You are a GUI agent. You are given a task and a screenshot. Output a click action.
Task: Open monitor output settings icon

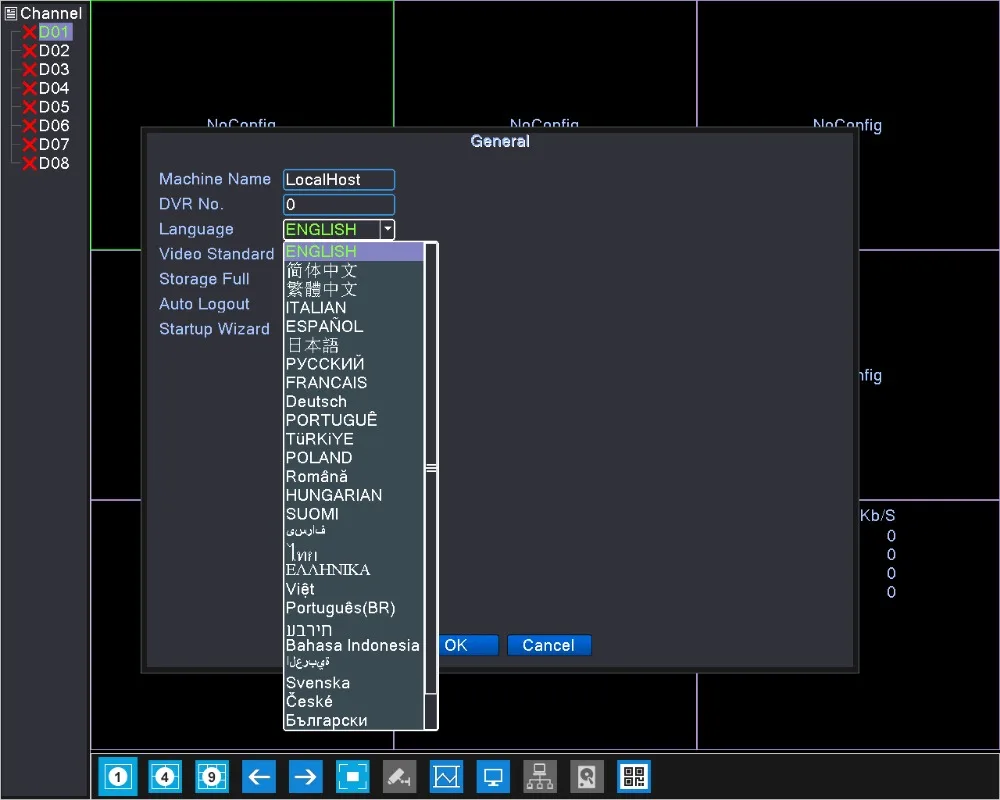point(493,776)
